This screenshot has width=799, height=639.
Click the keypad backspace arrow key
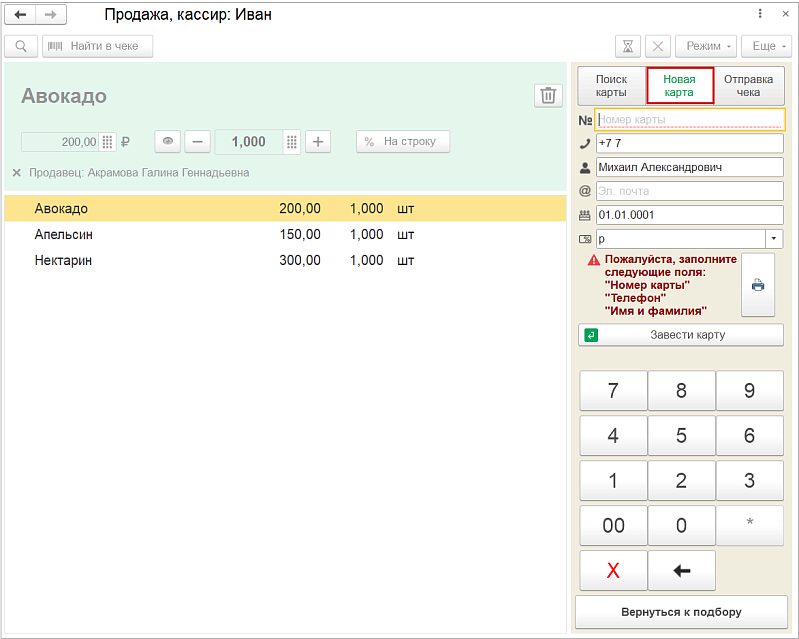pyautogui.click(x=681, y=570)
